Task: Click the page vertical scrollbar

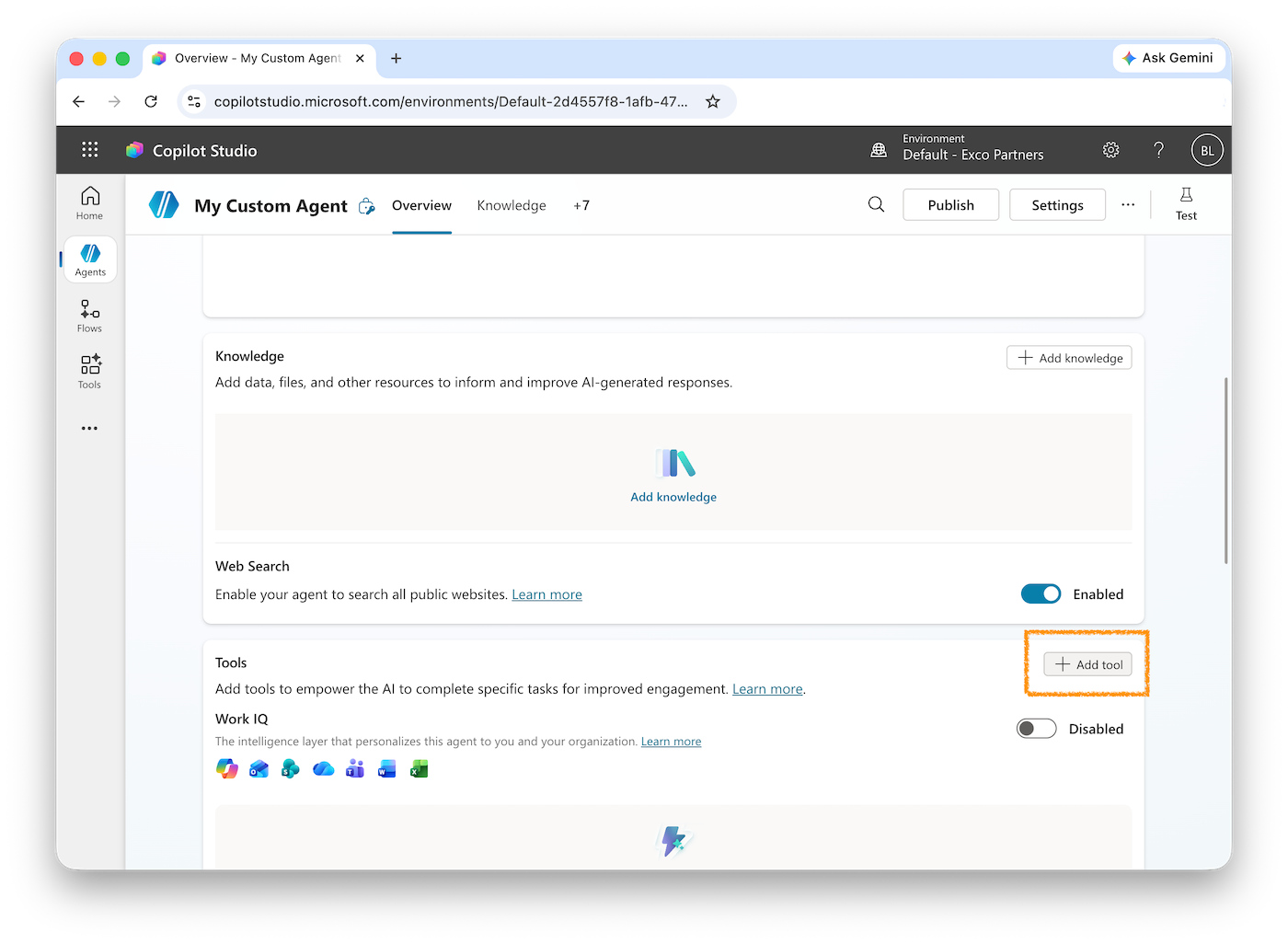Action: pyautogui.click(x=1225, y=470)
